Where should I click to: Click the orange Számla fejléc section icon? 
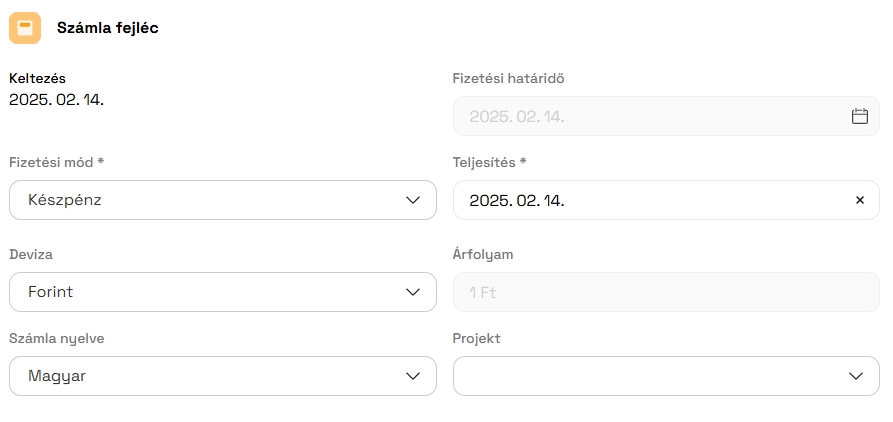[x=25, y=28]
